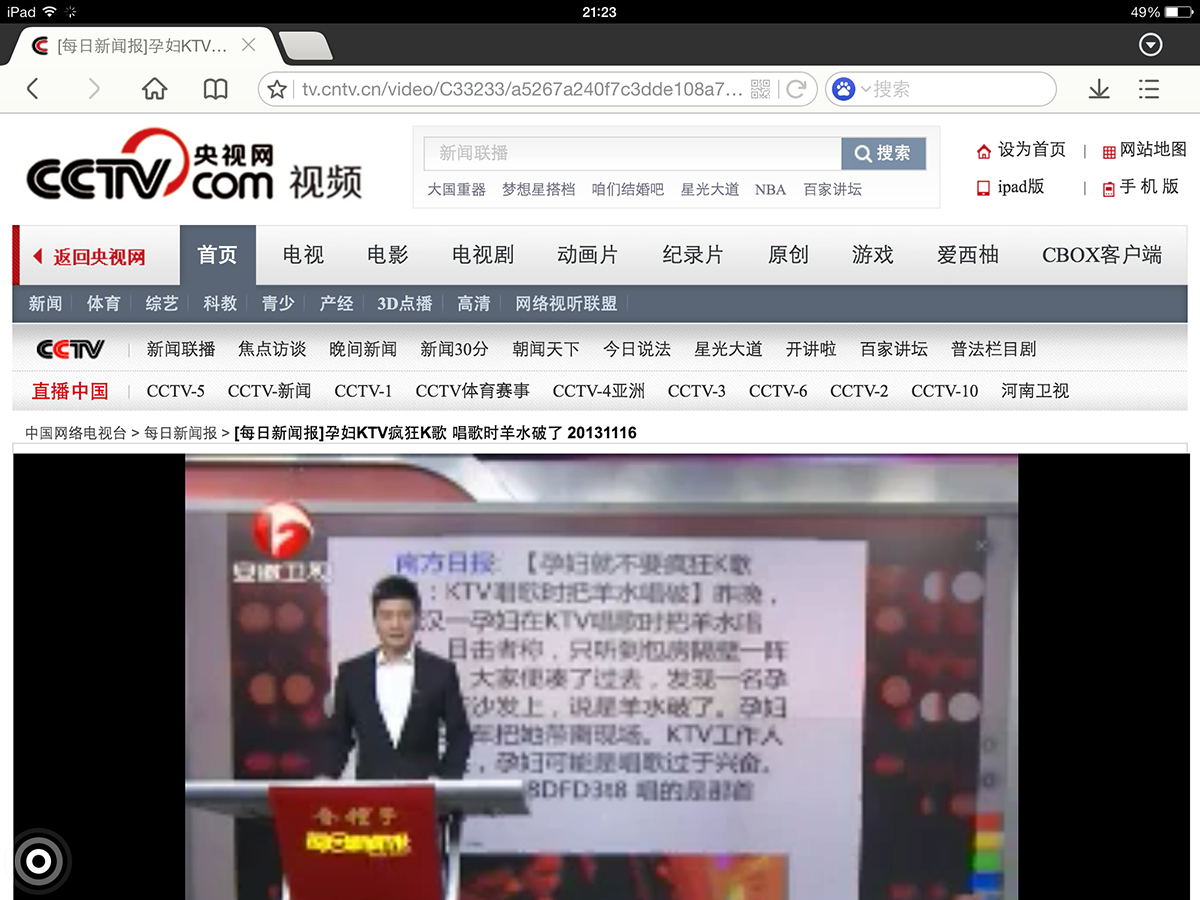Click ipad版 tablet icon link
The image size is (1200, 900).
coord(1010,186)
